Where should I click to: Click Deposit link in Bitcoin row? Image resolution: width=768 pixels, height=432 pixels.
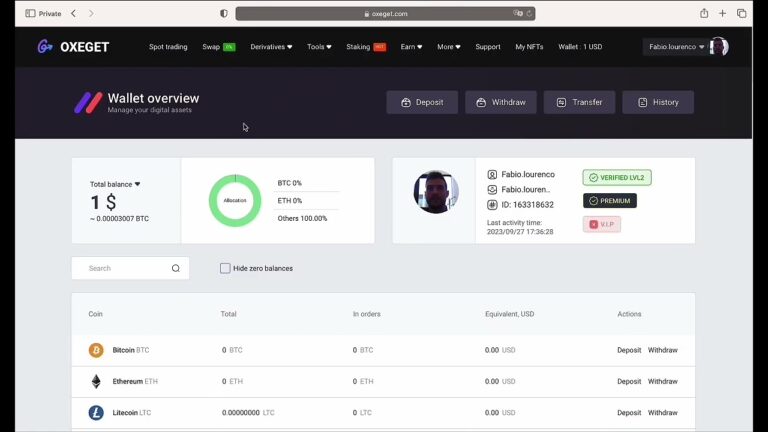click(x=629, y=350)
